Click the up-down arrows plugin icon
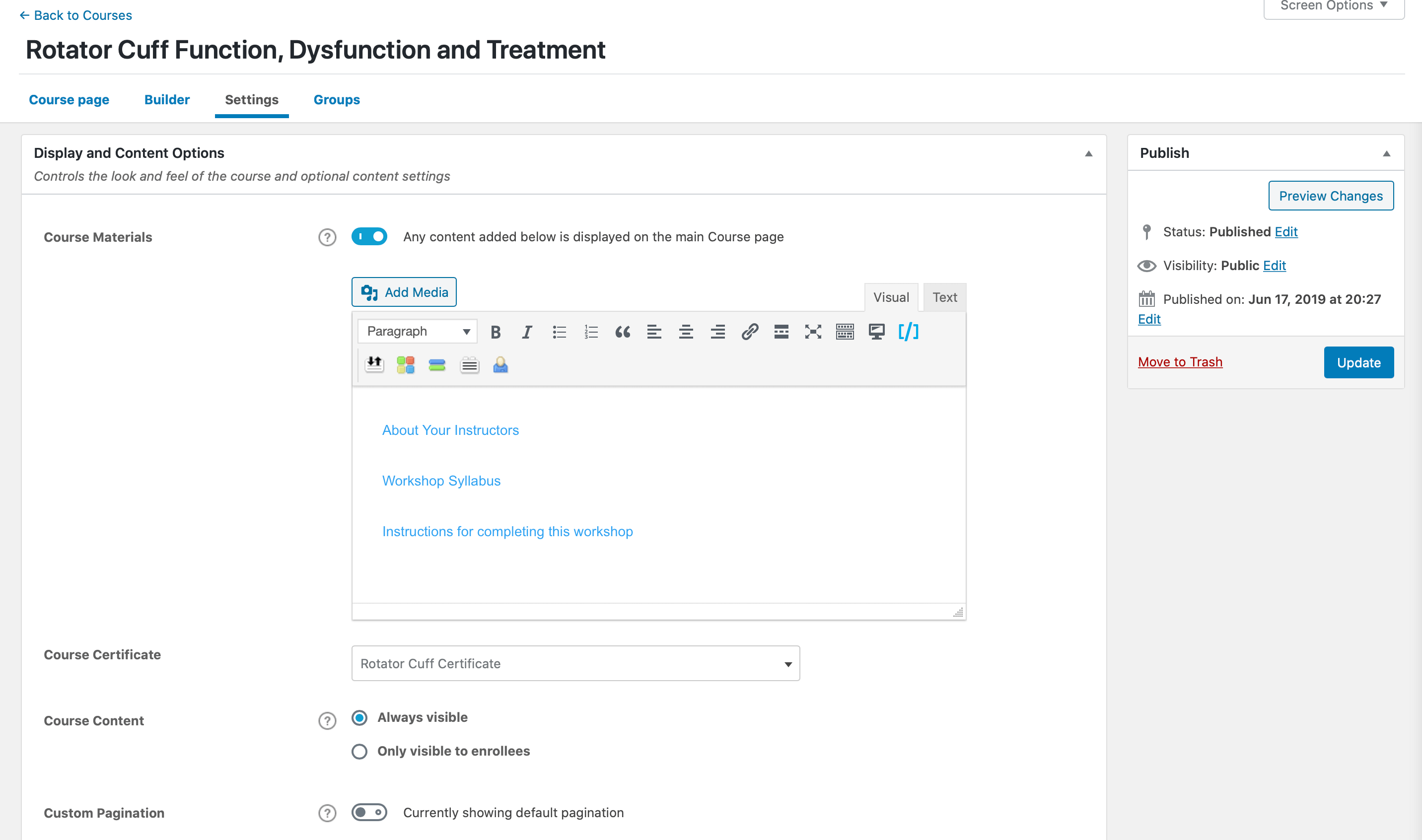This screenshot has height=840, width=1422. [374, 364]
